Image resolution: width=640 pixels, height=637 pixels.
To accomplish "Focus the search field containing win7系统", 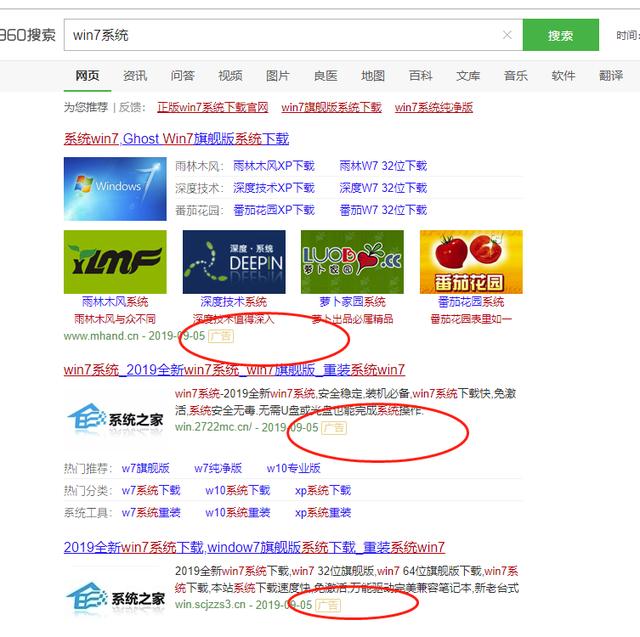I will tap(293, 35).
